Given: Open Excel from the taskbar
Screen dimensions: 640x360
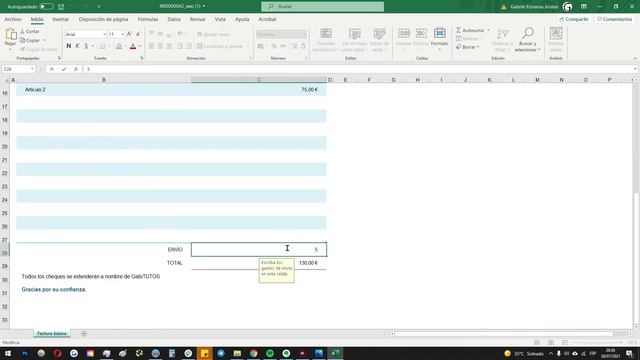Looking at the screenshot, I should [x=335, y=353].
